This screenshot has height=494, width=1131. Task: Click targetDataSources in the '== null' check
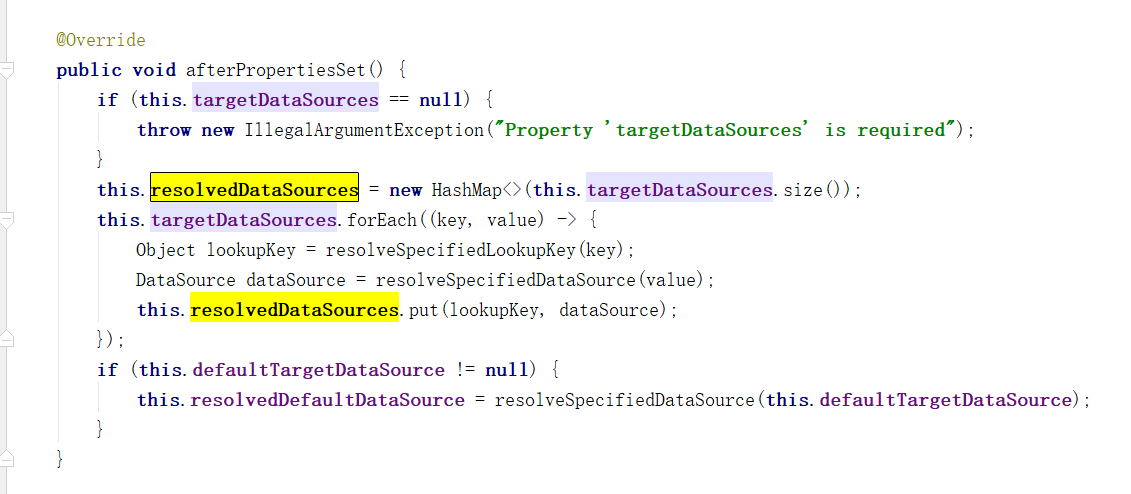pyautogui.click(x=286, y=100)
